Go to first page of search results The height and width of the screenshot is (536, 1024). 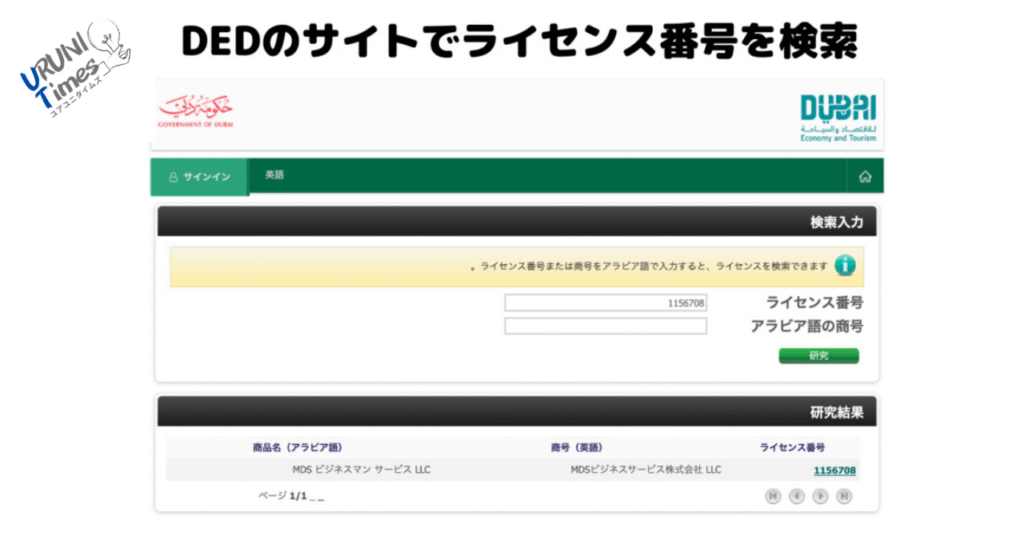pyautogui.click(x=773, y=496)
